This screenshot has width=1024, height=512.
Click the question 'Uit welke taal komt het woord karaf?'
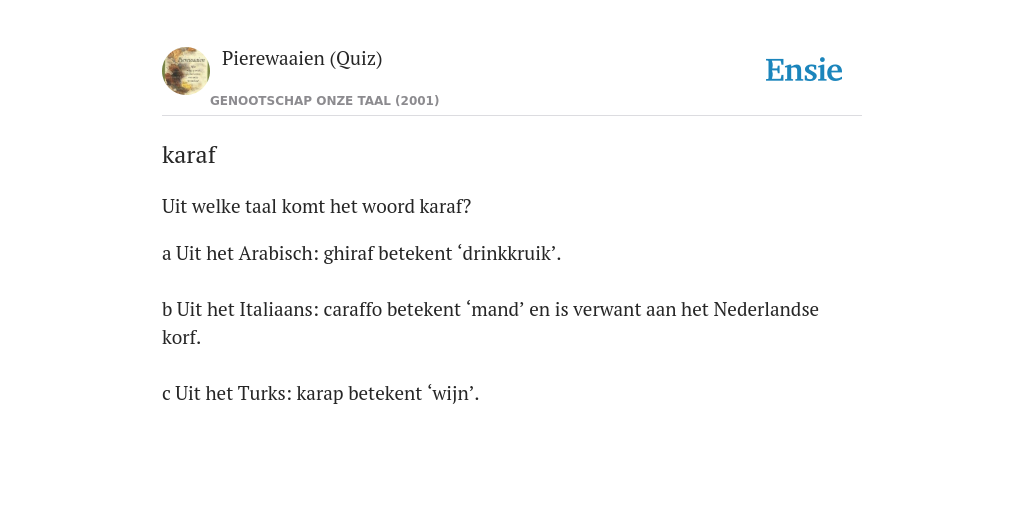[x=316, y=206]
